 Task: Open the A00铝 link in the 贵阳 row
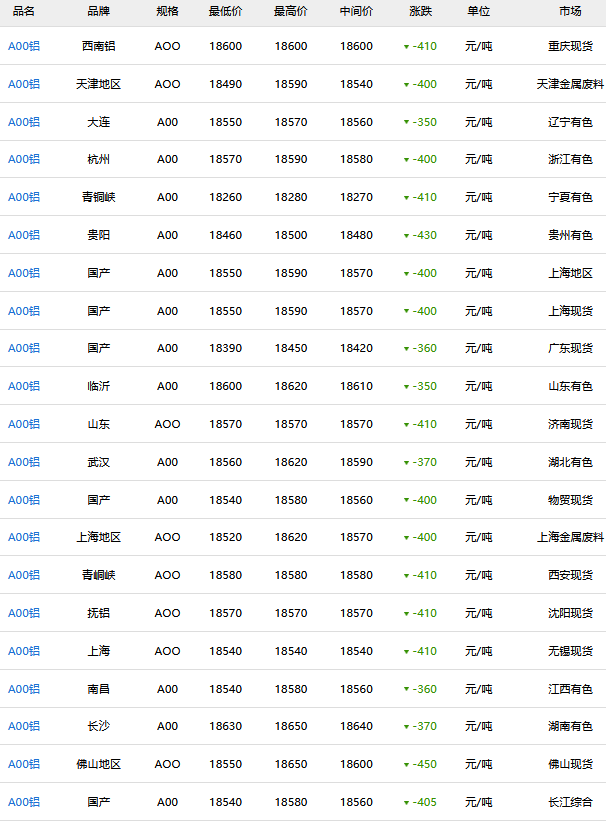pos(24,236)
